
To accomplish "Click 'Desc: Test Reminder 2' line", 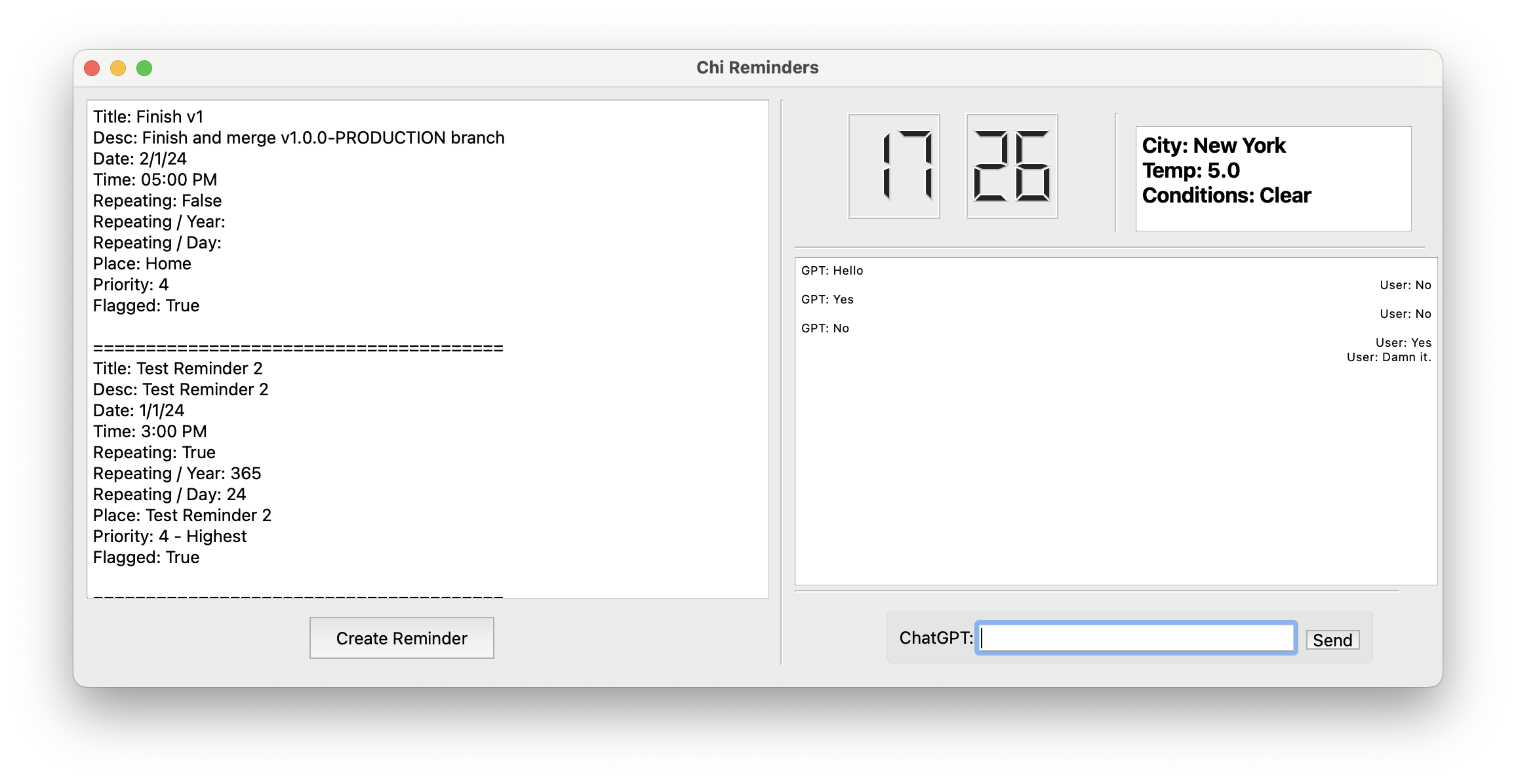I will [x=181, y=389].
